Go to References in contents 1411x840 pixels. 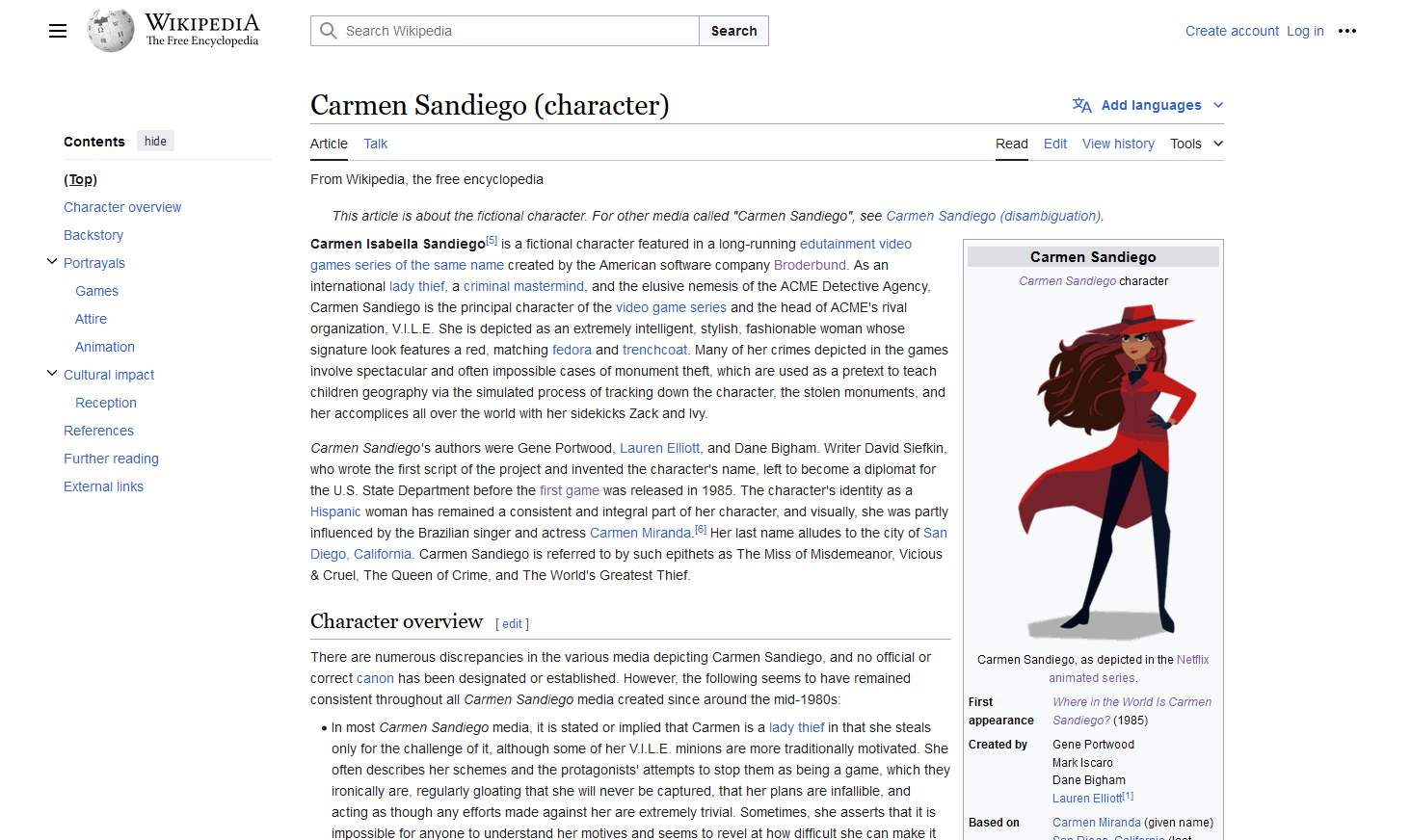98,431
